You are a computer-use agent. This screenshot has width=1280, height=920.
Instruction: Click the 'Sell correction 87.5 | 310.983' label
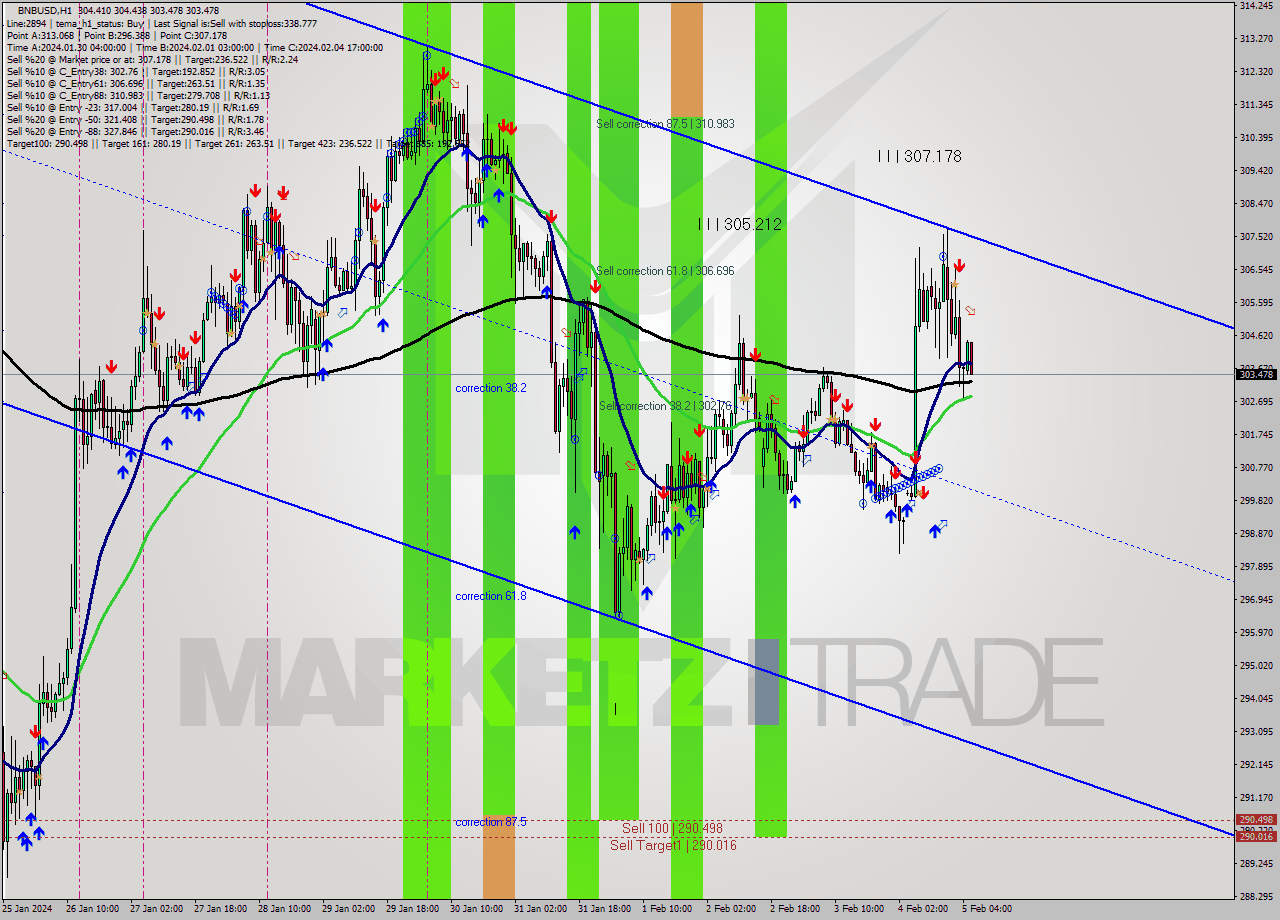coord(665,124)
